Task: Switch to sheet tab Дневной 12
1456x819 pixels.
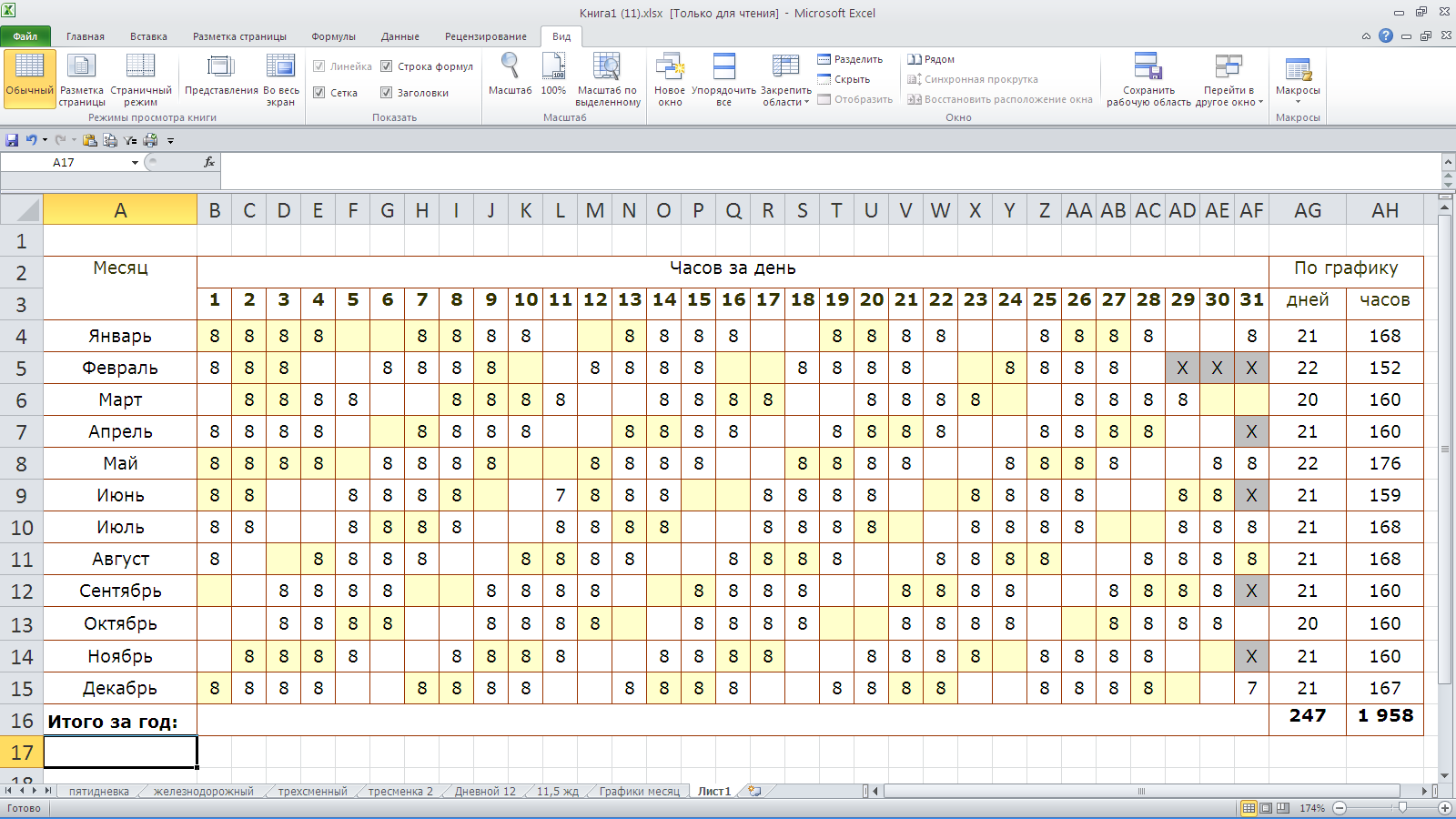Action: (x=485, y=792)
